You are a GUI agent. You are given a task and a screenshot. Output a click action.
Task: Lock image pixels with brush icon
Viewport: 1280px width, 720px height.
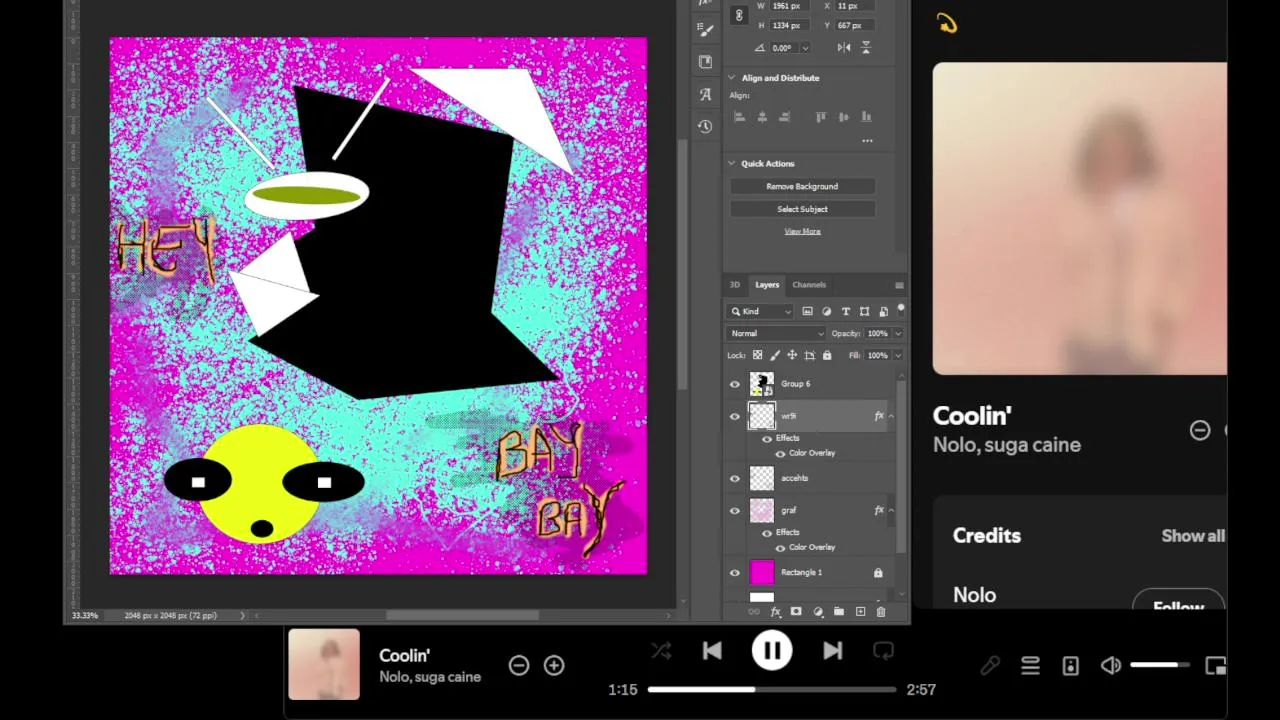pyautogui.click(x=774, y=355)
